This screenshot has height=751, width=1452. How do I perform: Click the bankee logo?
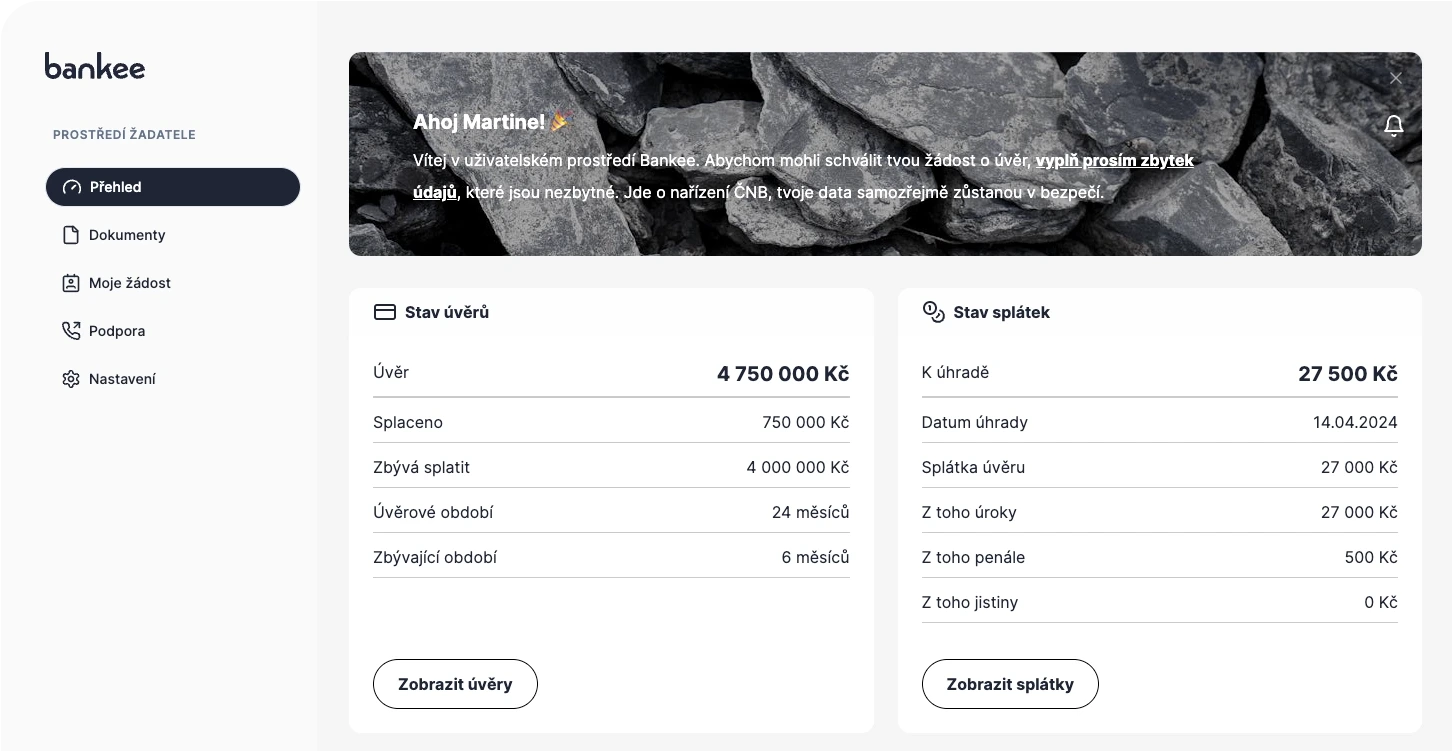pyautogui.click(x=95, y=66)
